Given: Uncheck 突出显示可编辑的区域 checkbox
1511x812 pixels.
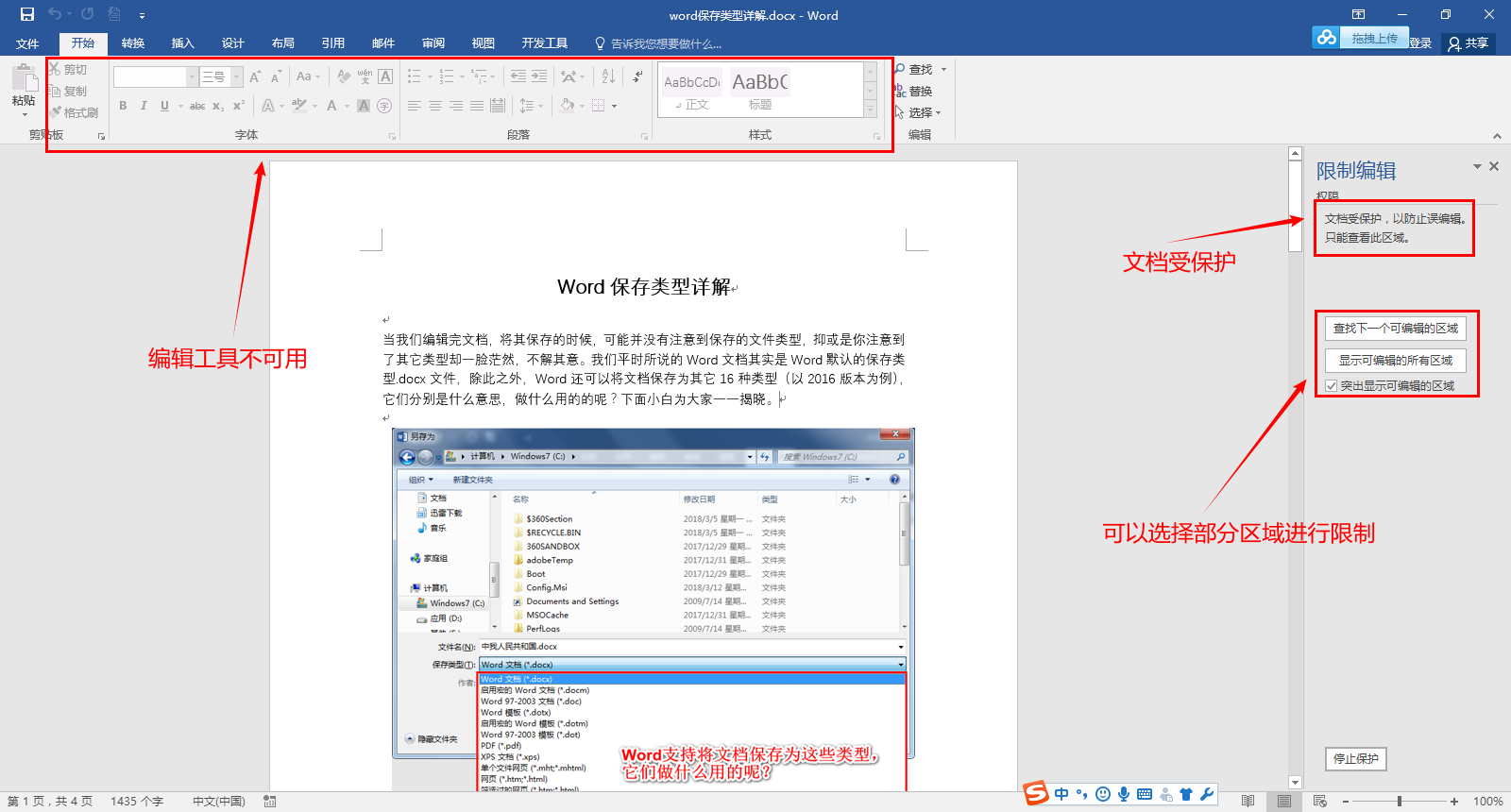Looking at the screenshot, I should (x=1332, y=386).
